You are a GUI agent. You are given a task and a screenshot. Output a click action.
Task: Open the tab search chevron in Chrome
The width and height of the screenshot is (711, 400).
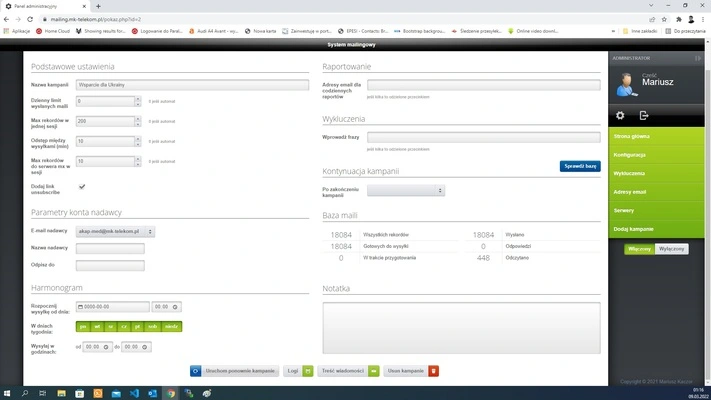tap(651, 5)
